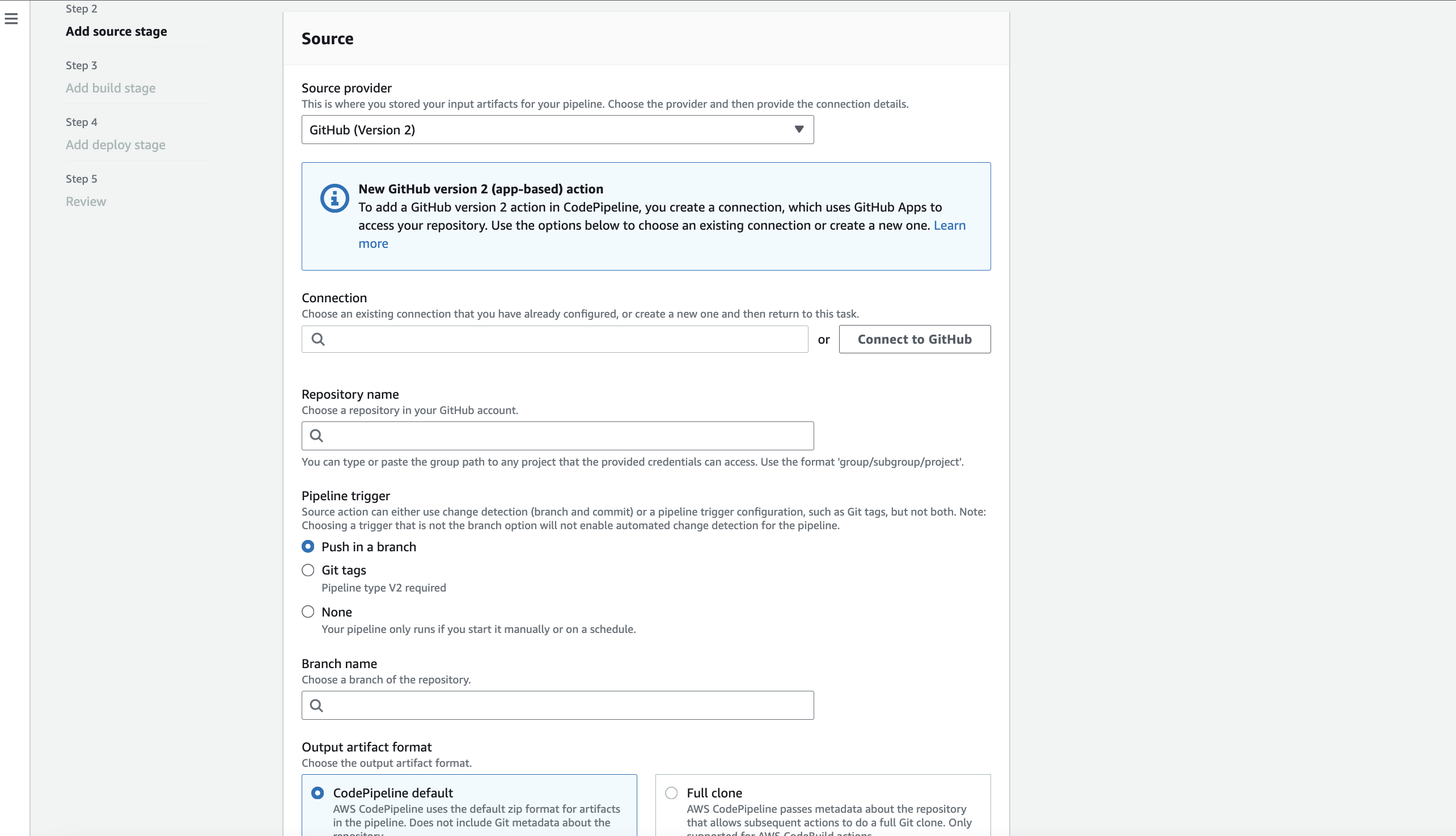Select the Push in a branch trigger

point(308,547)
